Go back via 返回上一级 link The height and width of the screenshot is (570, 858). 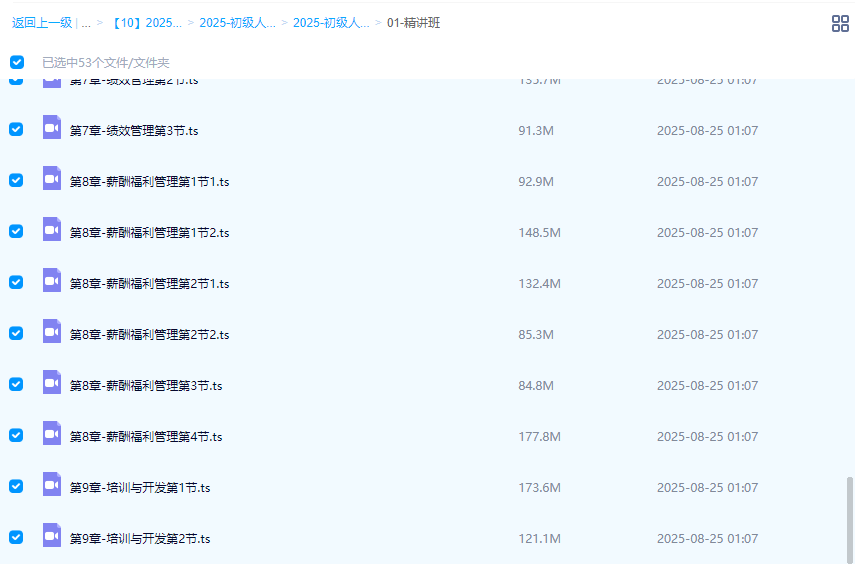[x=42, y=23]
